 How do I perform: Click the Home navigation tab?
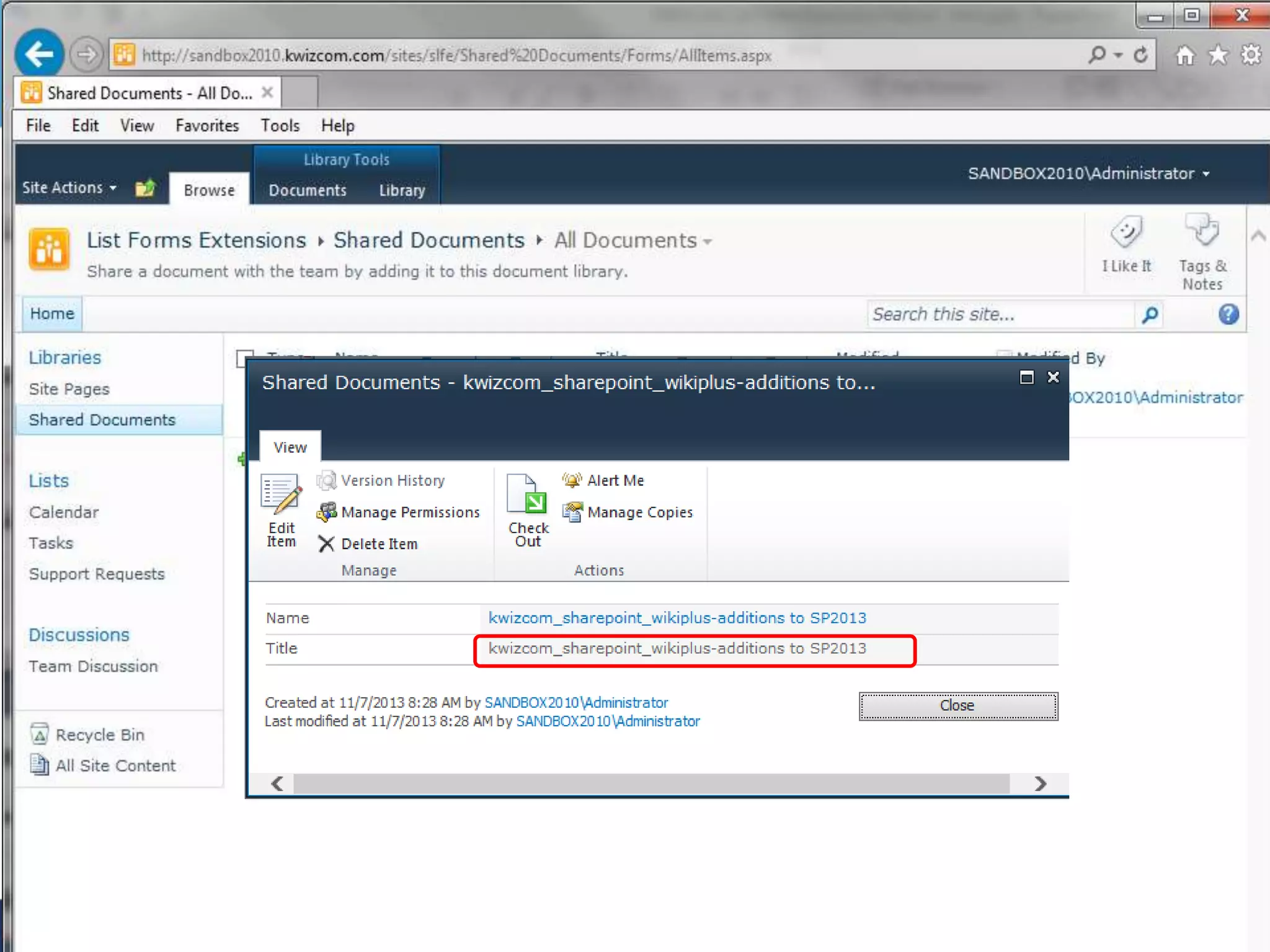click(x=52, y=314)
